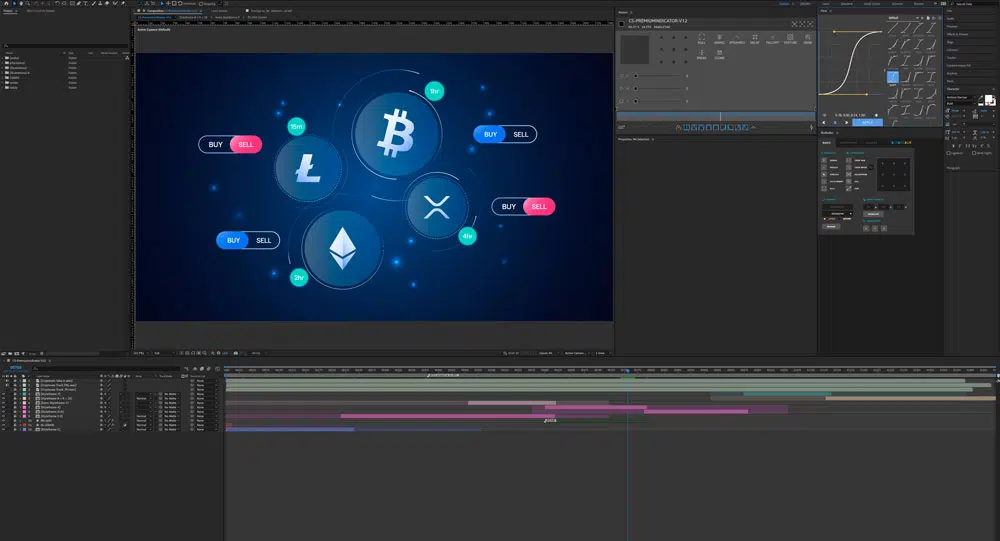The image size is (1000, 541).
Task: Expand the first folder in Project panel
Action: (5, 58)
